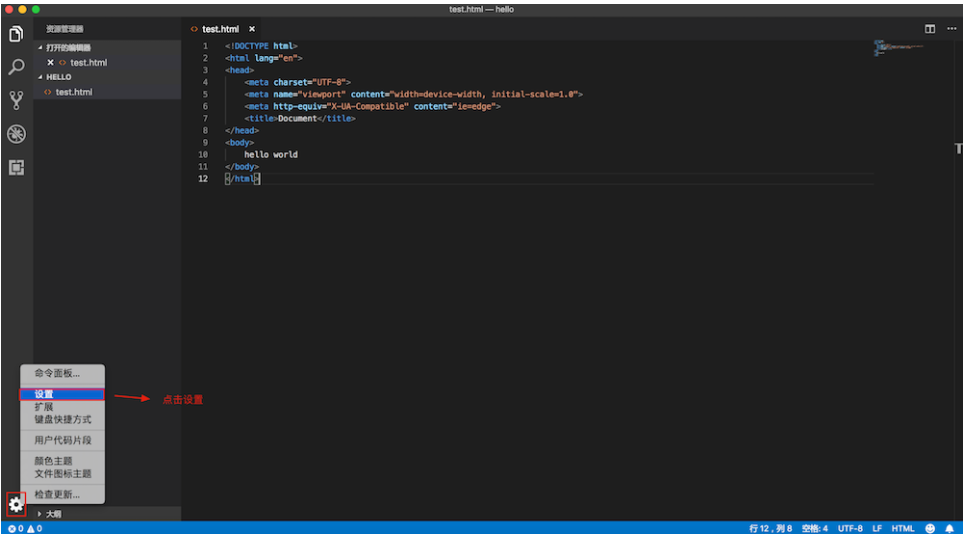The width and height of the screenshot is (970, 536).
Task: Choose 文件图标主题 from the menu
Action: click(x=62, y=473)
